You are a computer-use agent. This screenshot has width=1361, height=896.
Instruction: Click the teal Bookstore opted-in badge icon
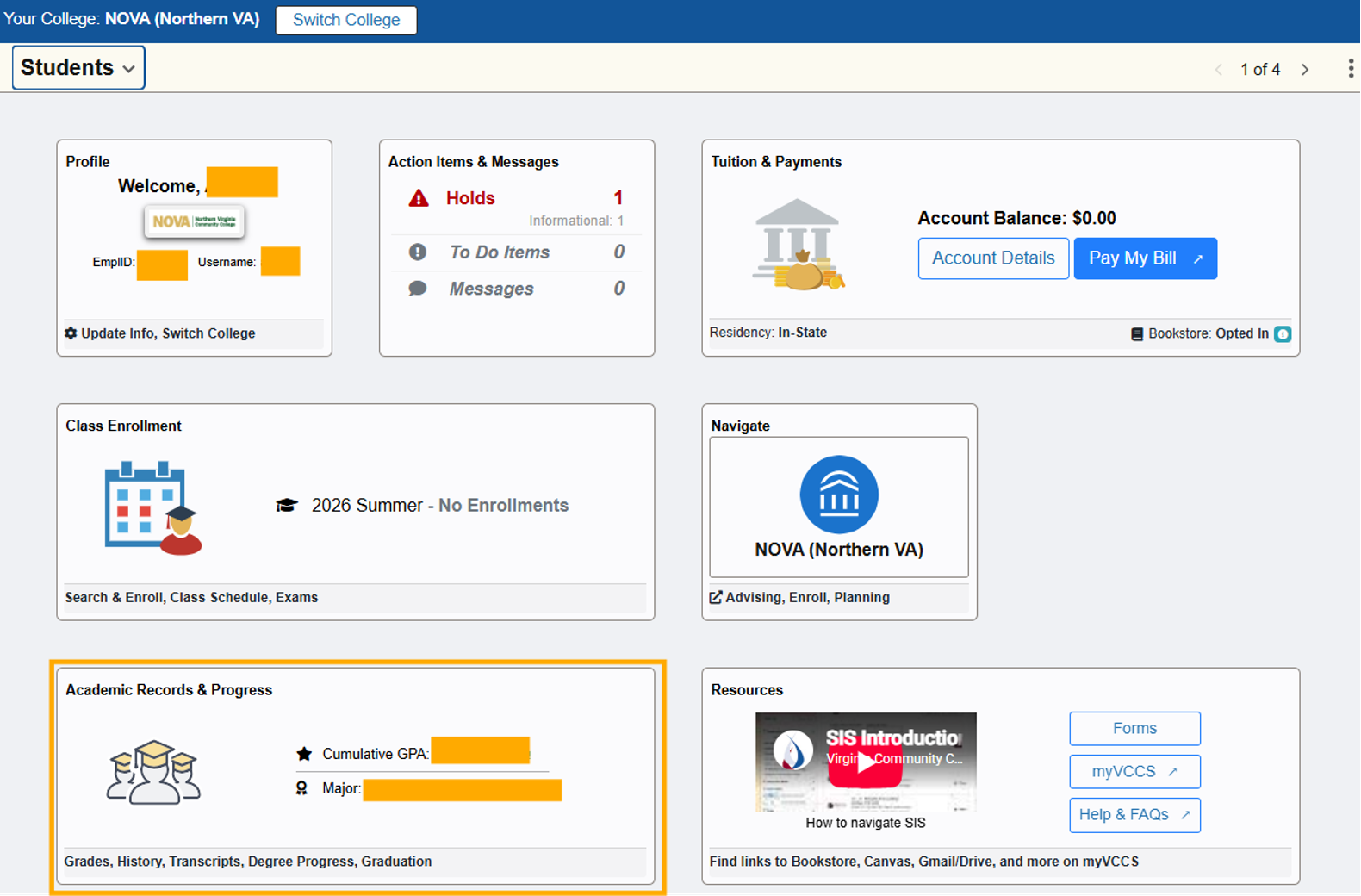click(x=1283, y=334)
